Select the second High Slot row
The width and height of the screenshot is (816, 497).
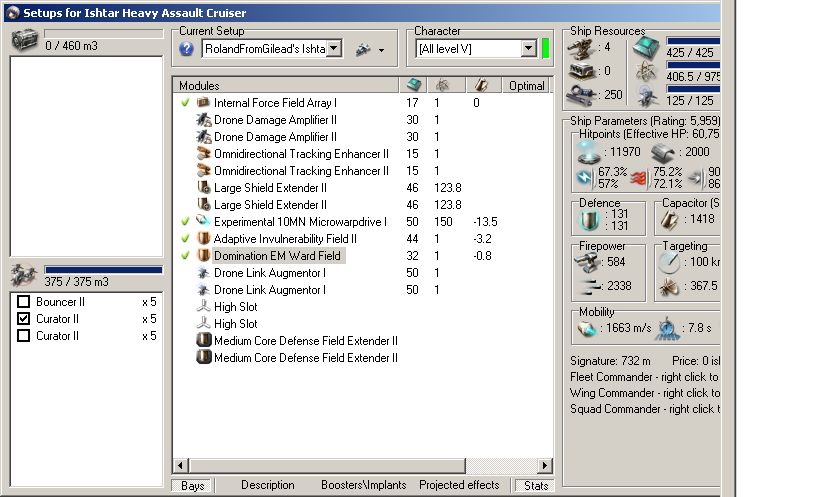(363, 323)
